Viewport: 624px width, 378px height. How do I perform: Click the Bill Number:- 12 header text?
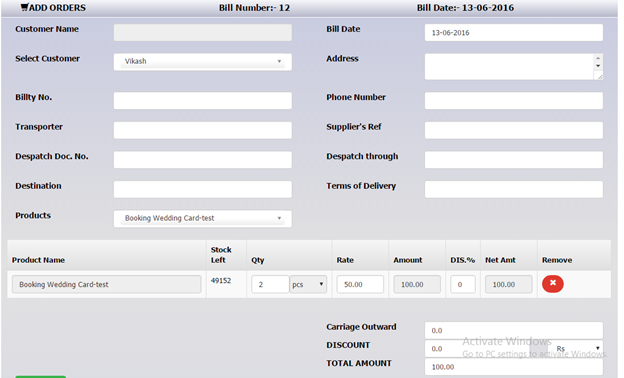(x=254, y=8)
